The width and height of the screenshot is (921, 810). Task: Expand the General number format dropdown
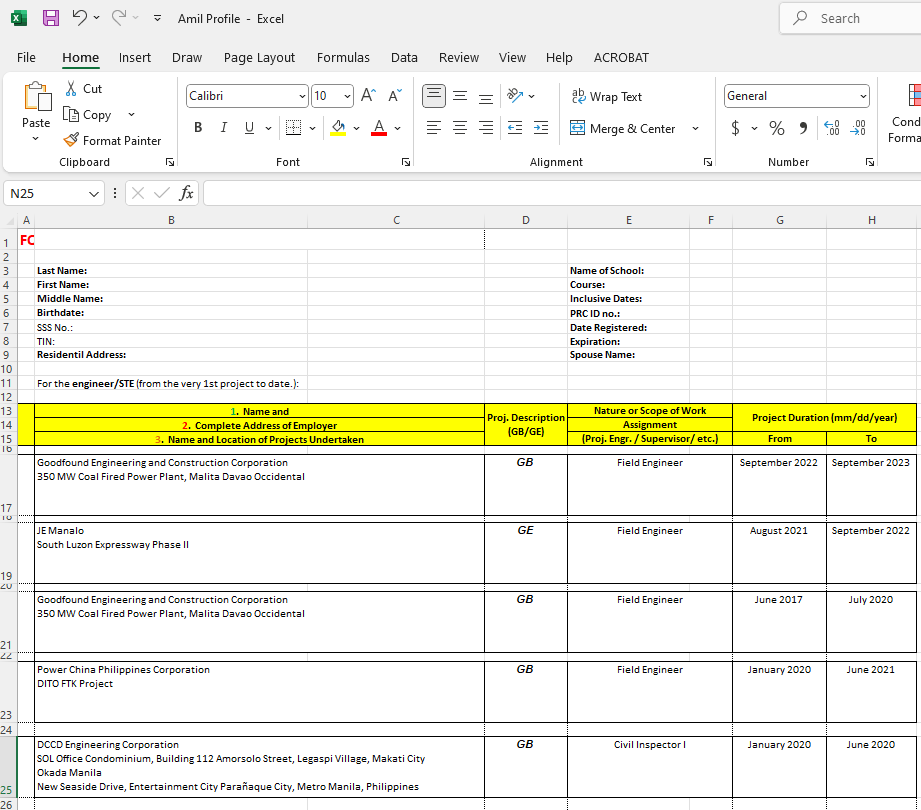point(863,97)
